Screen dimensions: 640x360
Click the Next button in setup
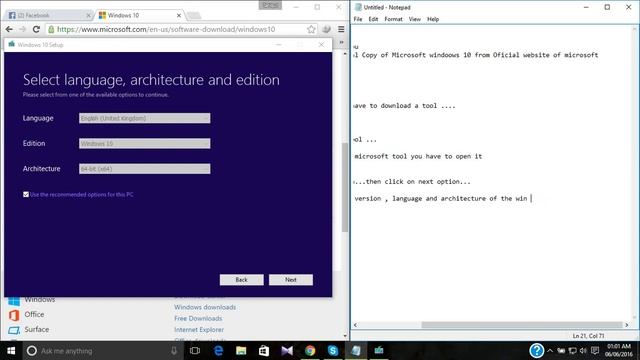[291, 280]
